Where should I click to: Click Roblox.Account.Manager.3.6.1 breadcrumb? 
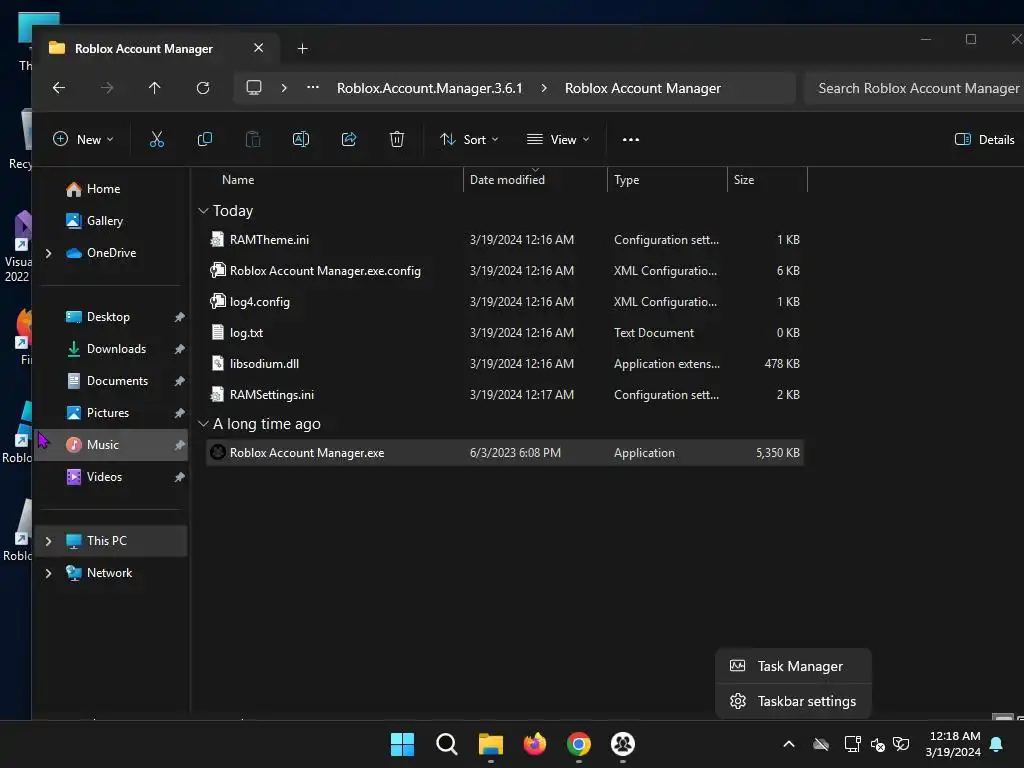click(429, 88)
